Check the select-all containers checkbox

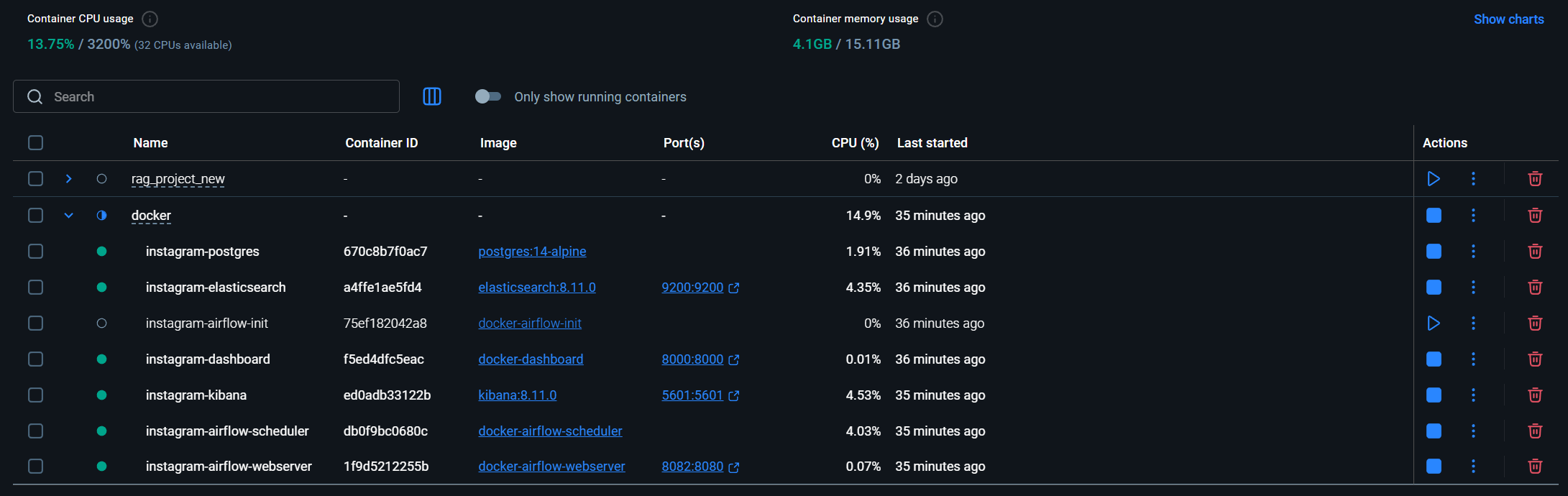35,143
